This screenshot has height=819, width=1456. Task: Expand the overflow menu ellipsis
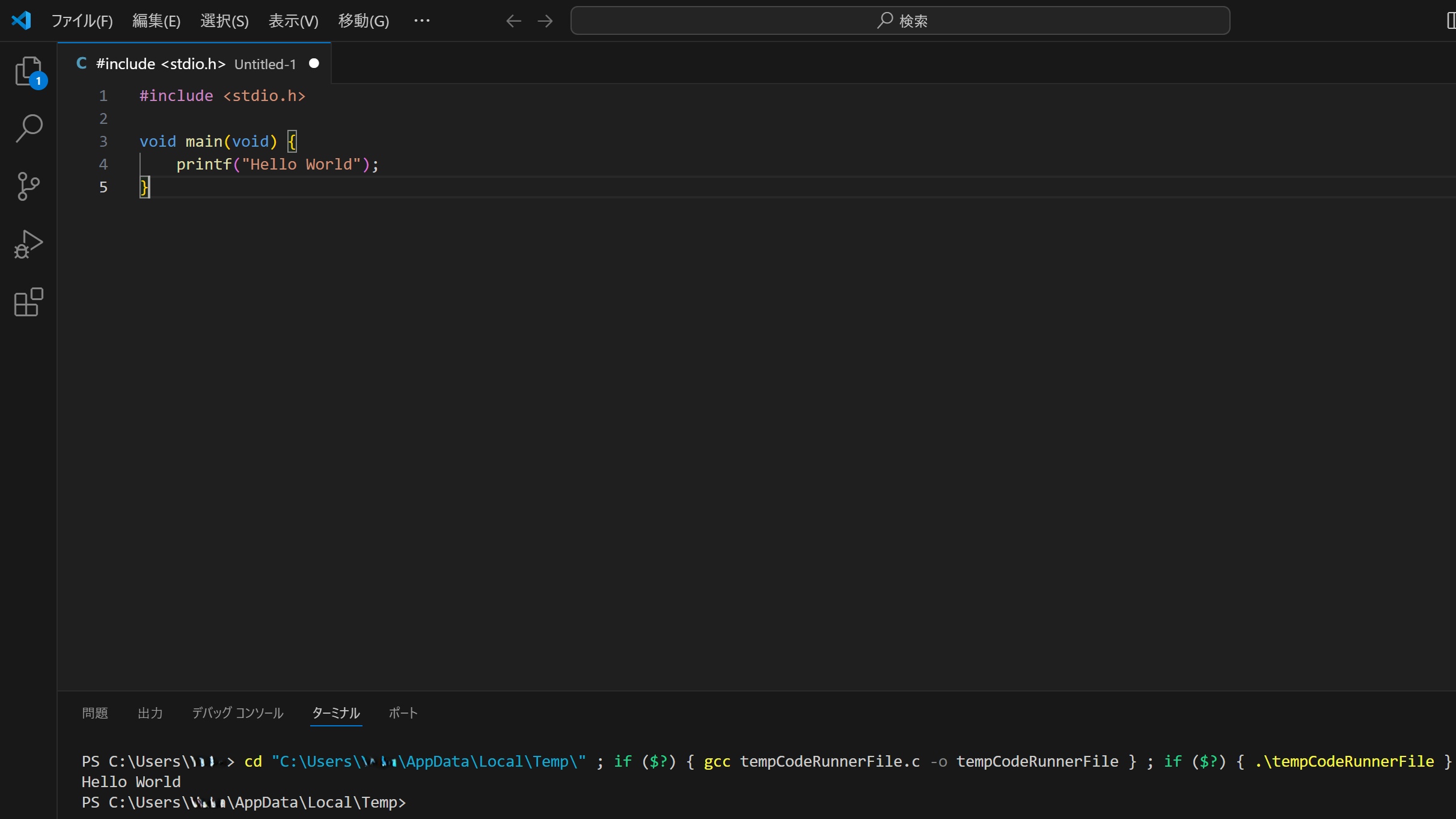[422, 20]
